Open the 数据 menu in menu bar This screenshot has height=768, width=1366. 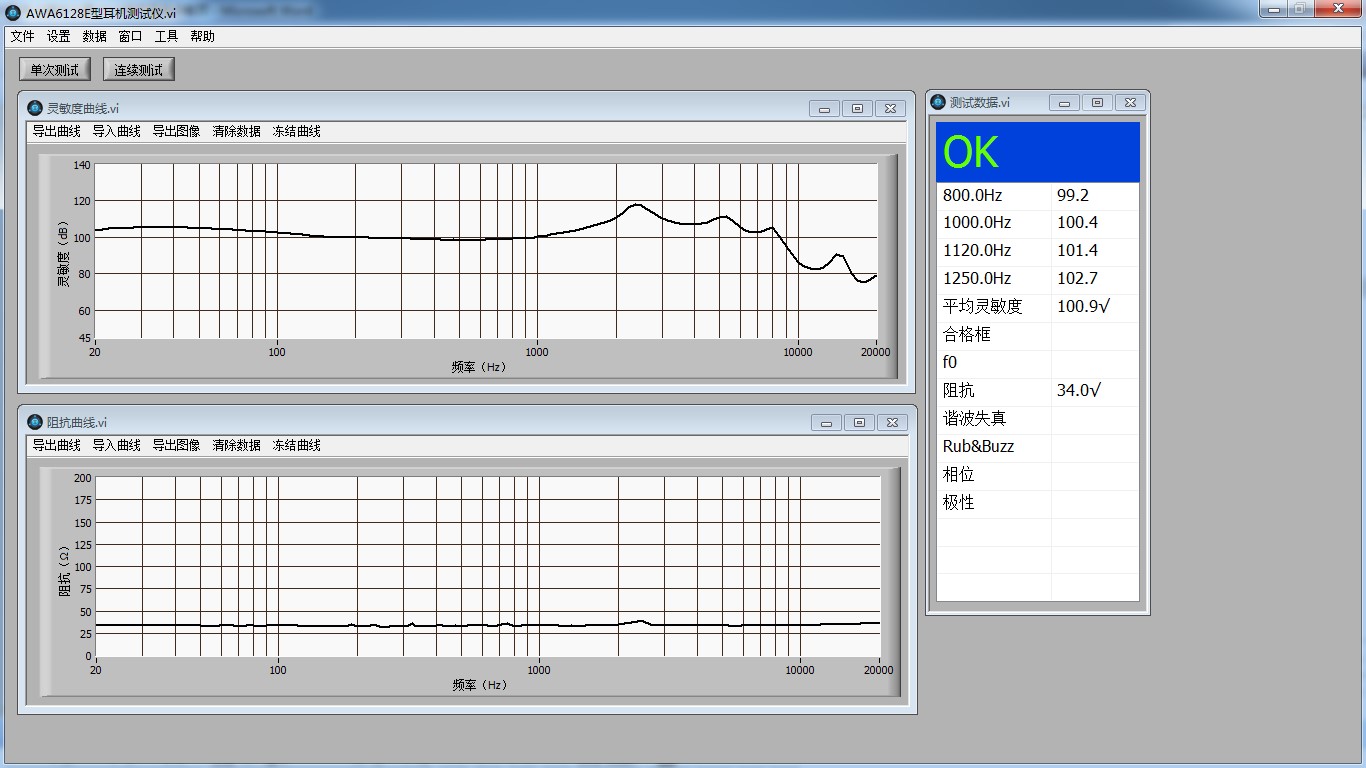point(94,36)
